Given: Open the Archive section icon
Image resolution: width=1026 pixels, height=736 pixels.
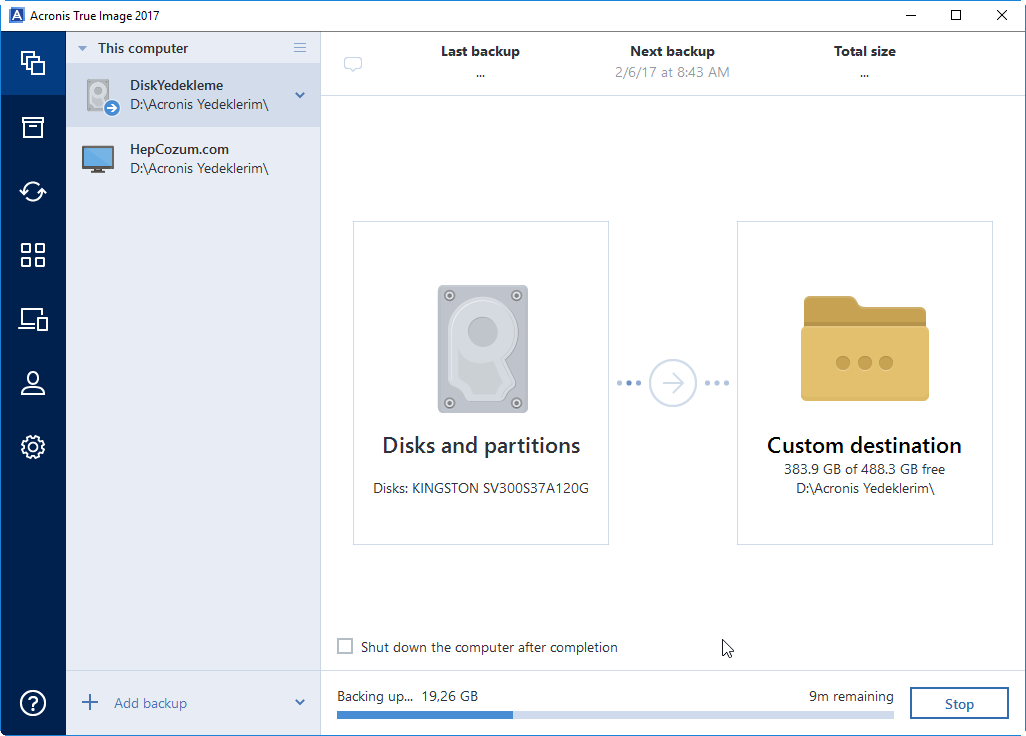Looking at the screenshot, I should 33,127.
